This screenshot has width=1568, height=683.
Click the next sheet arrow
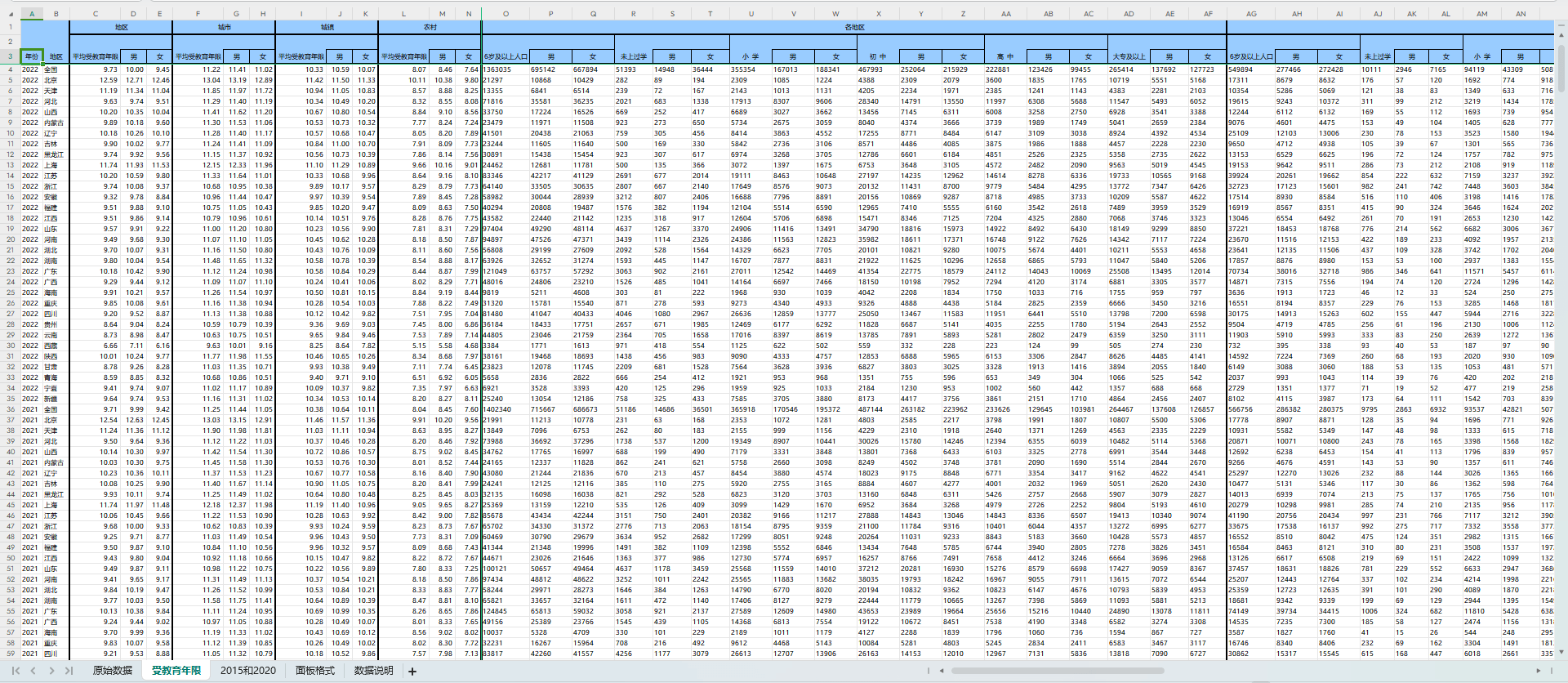(51, 671)
